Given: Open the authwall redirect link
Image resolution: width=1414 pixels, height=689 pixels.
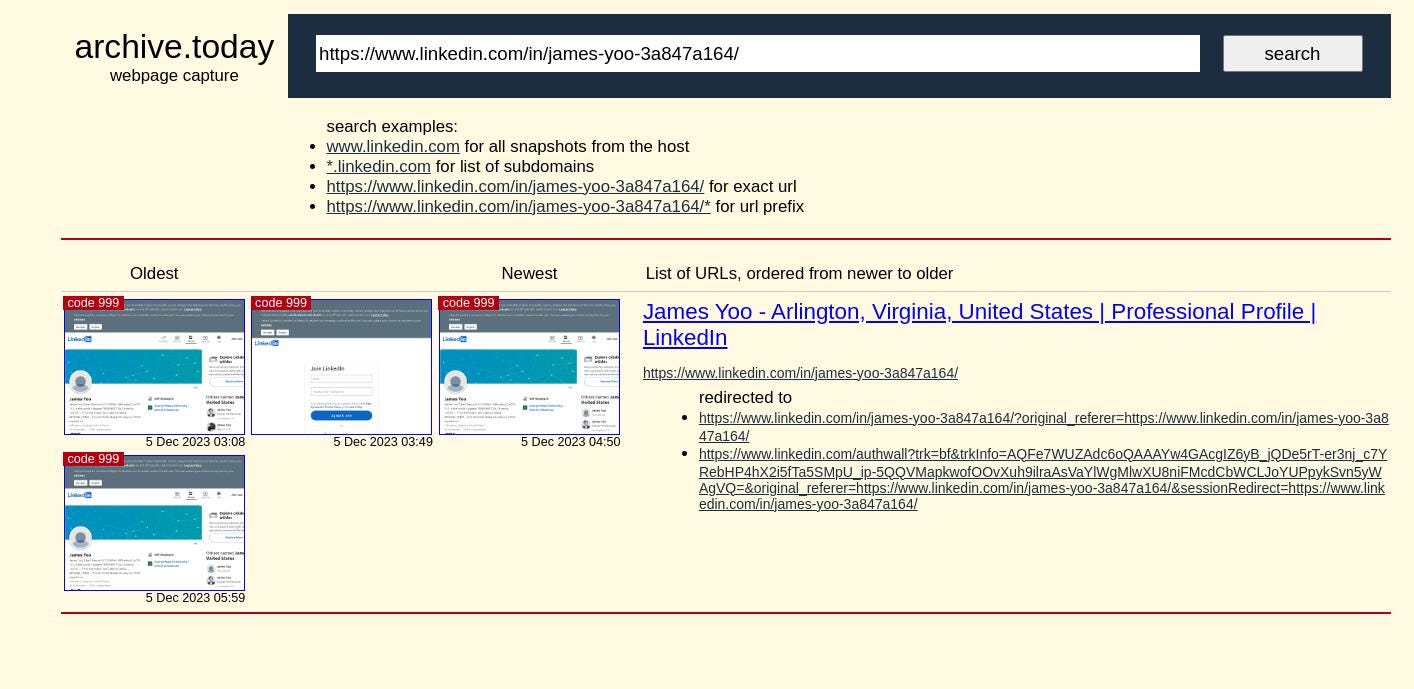Looking at the screenshot, I should coord(1043,479).
